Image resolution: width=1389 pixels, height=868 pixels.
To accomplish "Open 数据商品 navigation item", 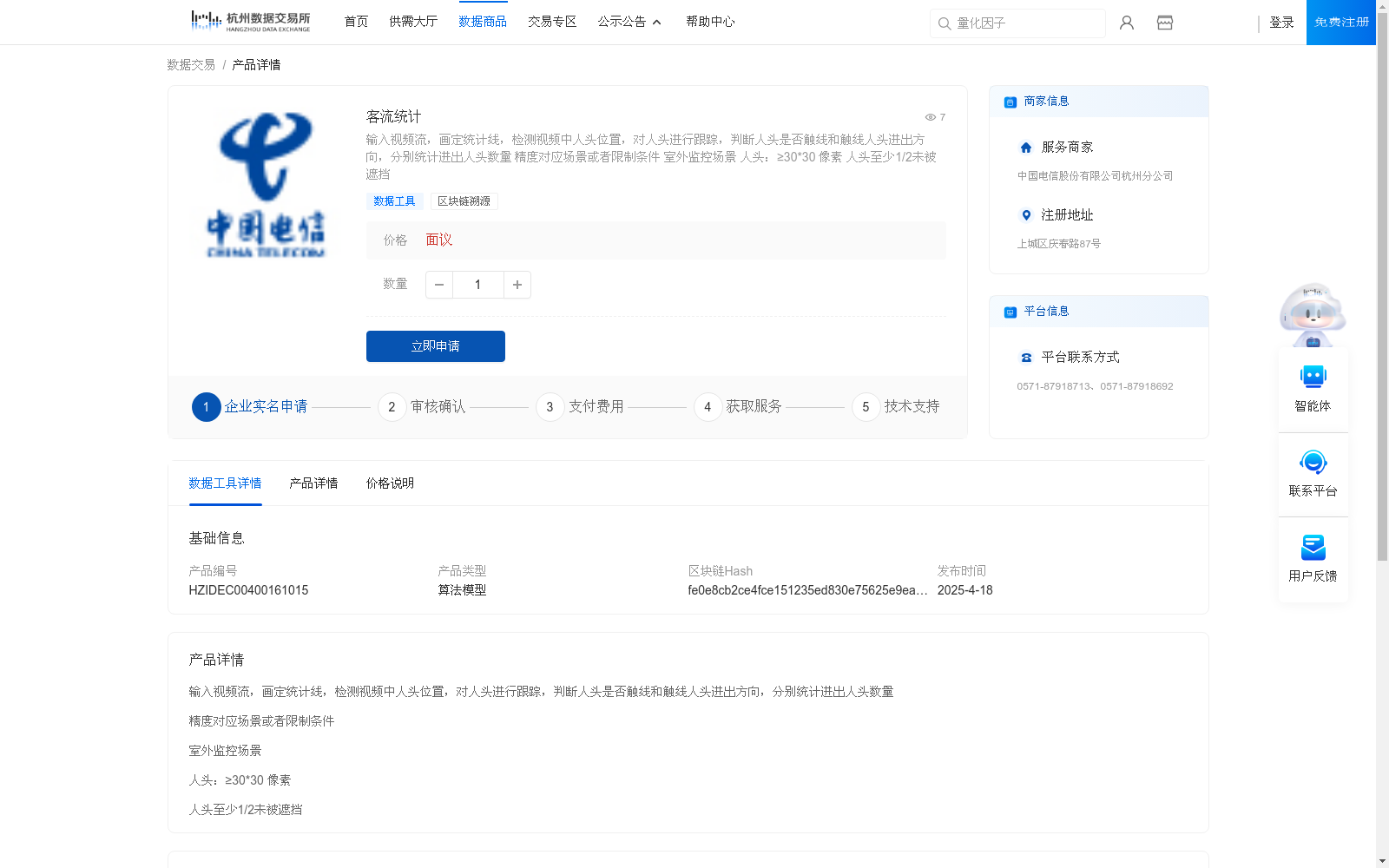I will click(483, 22).
